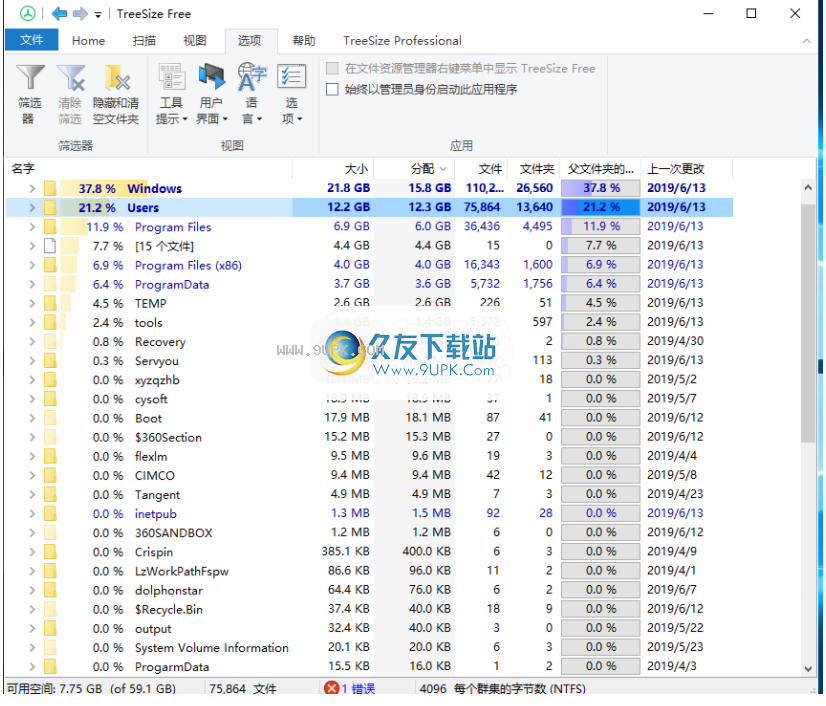The image size is (826, 706).
Task: Expand the ProgramData tree node
Action: [32, 284]
